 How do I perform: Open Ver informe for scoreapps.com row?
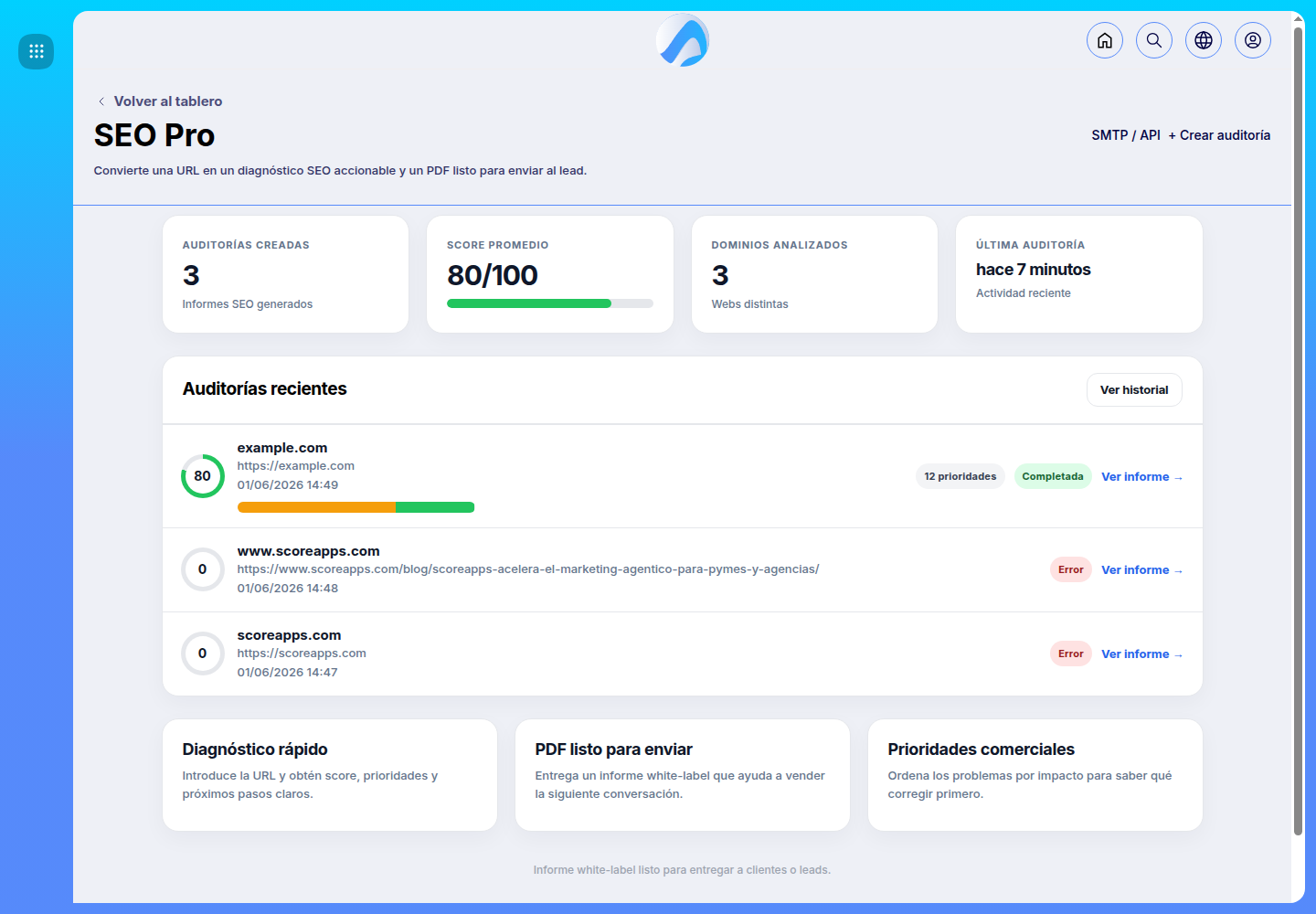coord(1141,654)
